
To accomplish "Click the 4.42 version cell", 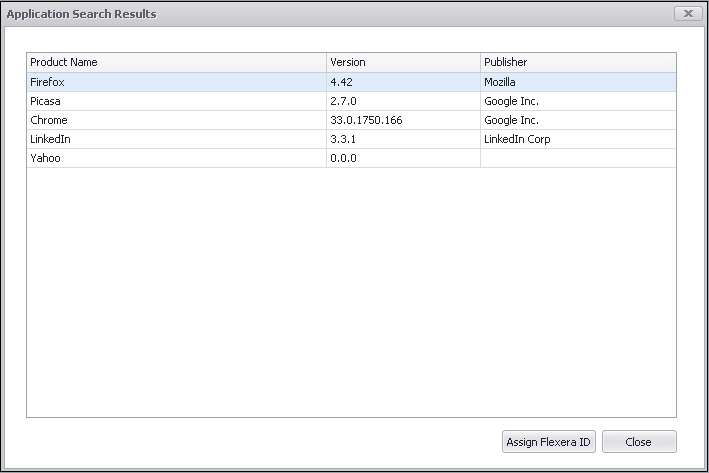I will [x=343, y=82].
